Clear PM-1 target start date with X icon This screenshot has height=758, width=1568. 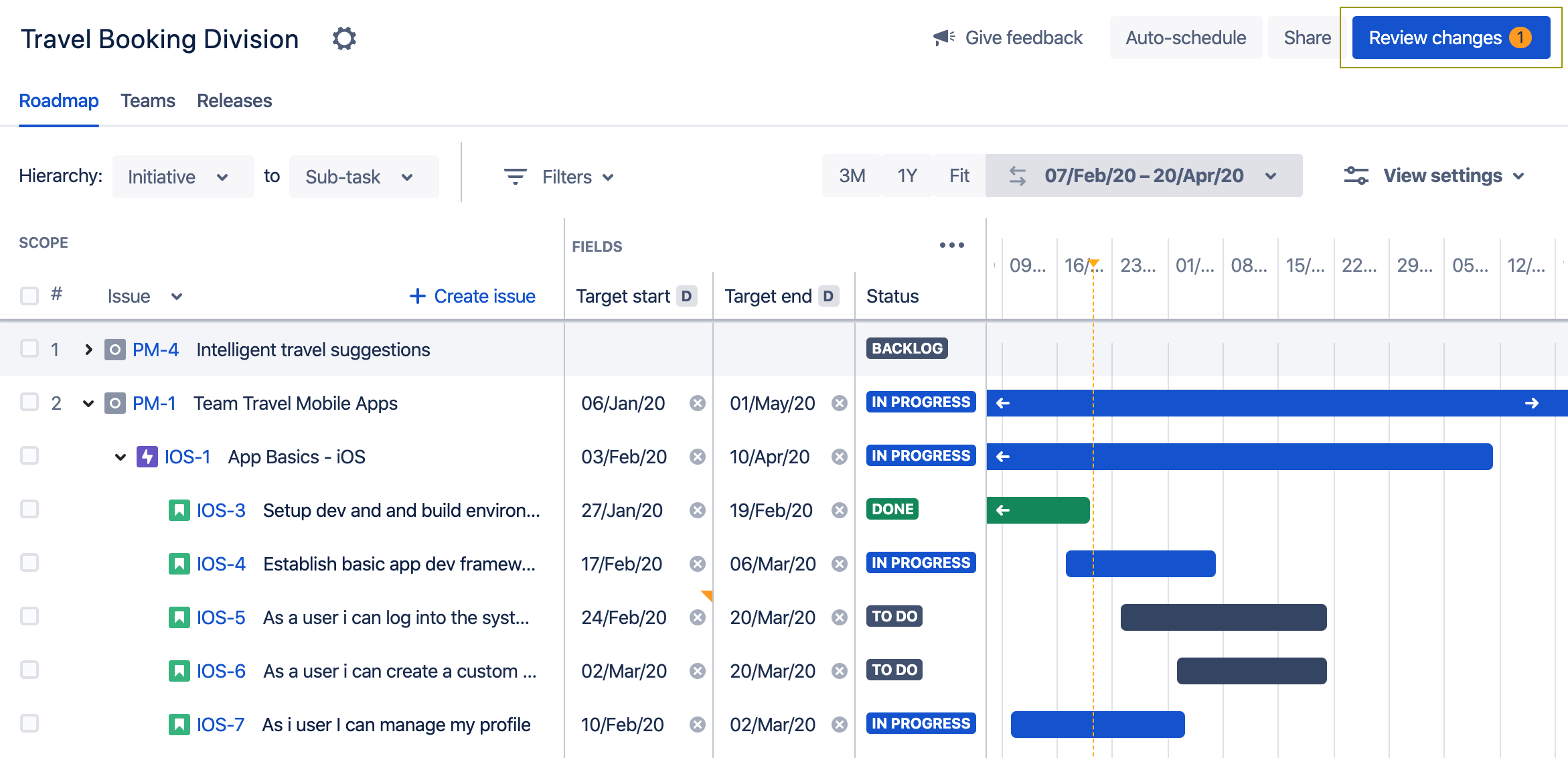(x=698, y=402)
